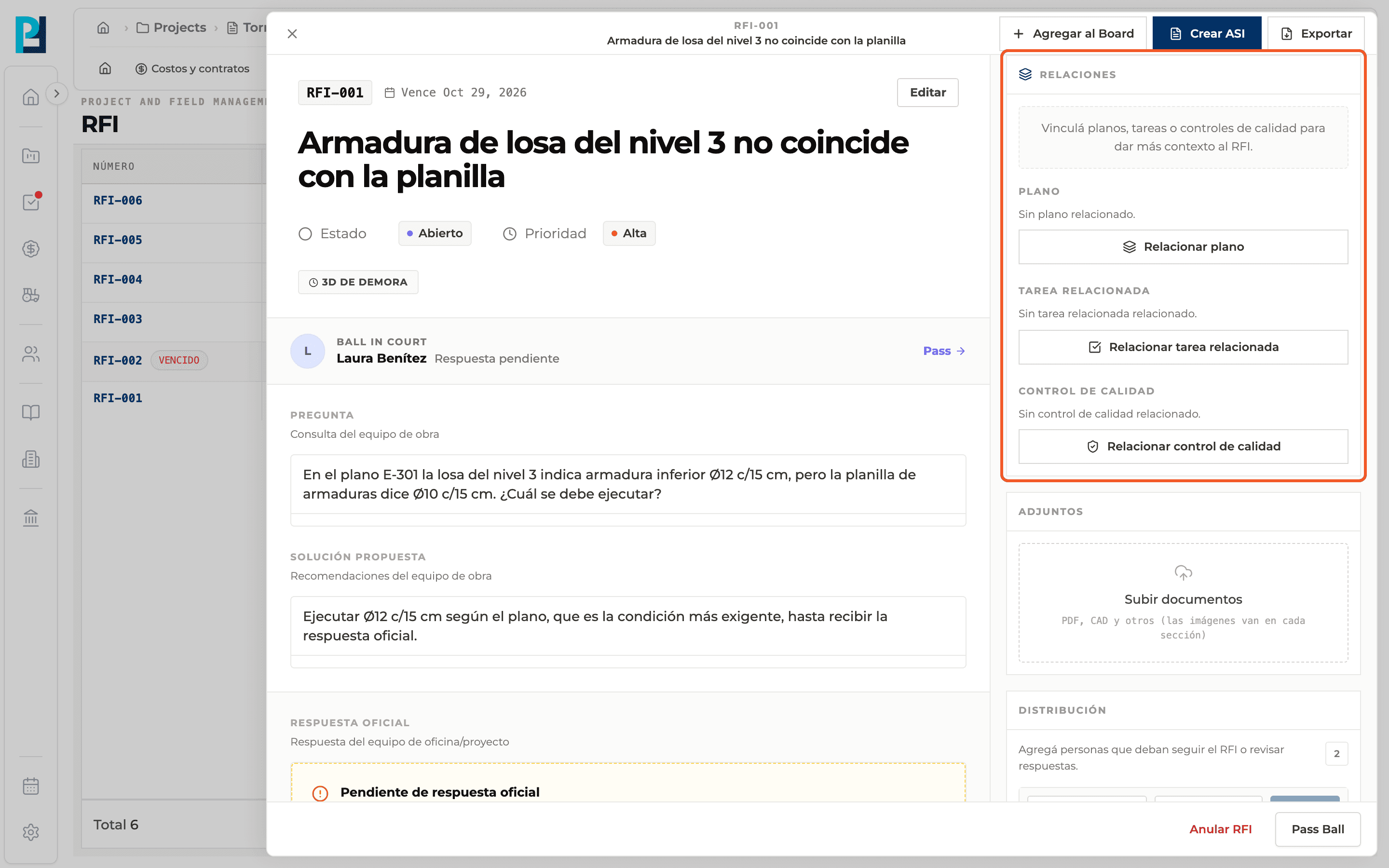Image resolution: width=1389 pixels, height=868 pixels.
Task: Open the machinery tractor icon in the sidebar
Action: (30, 295)
